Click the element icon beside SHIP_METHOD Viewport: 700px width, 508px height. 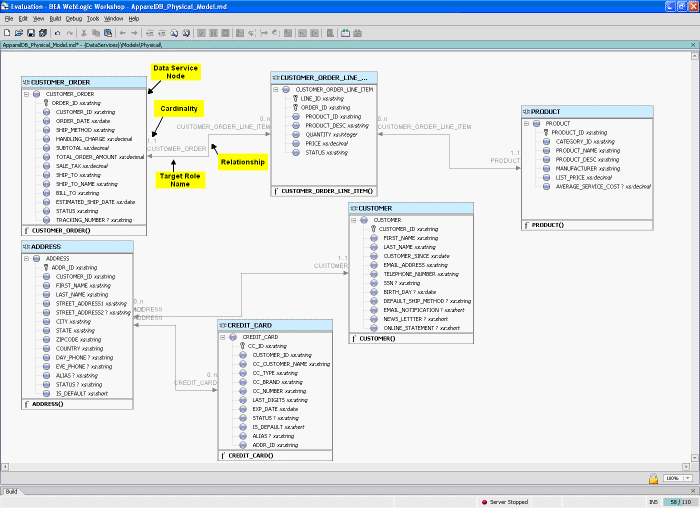point(46,130)
